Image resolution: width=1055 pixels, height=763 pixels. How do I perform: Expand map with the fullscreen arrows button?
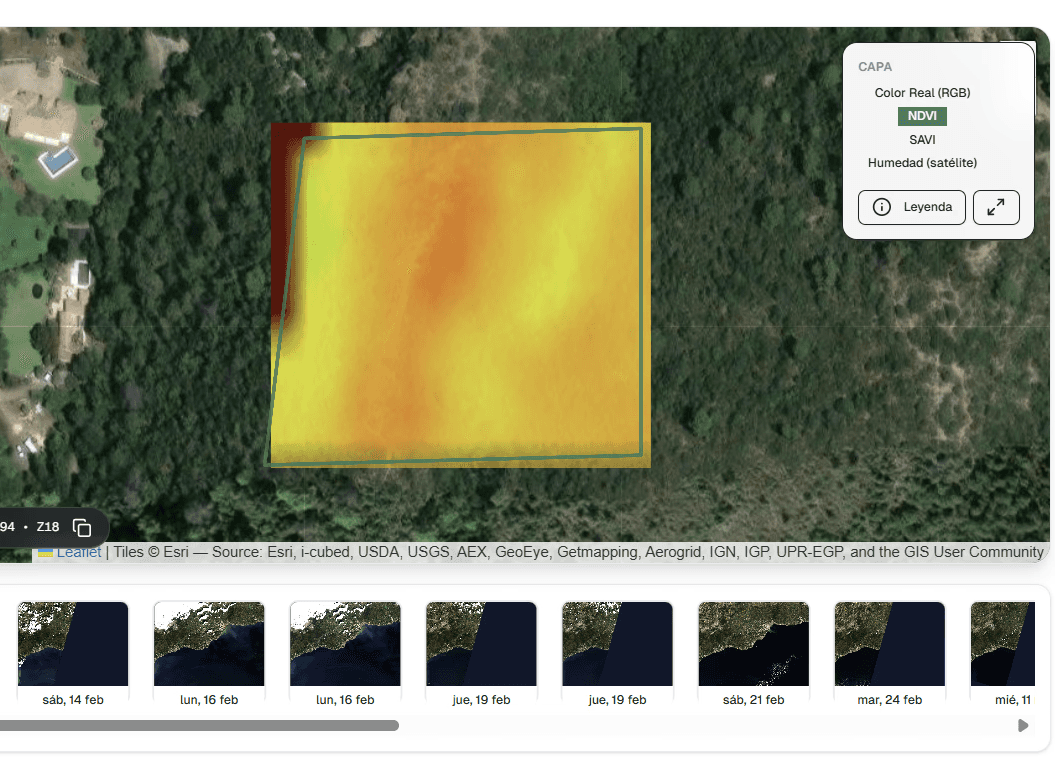click(996, 207)
